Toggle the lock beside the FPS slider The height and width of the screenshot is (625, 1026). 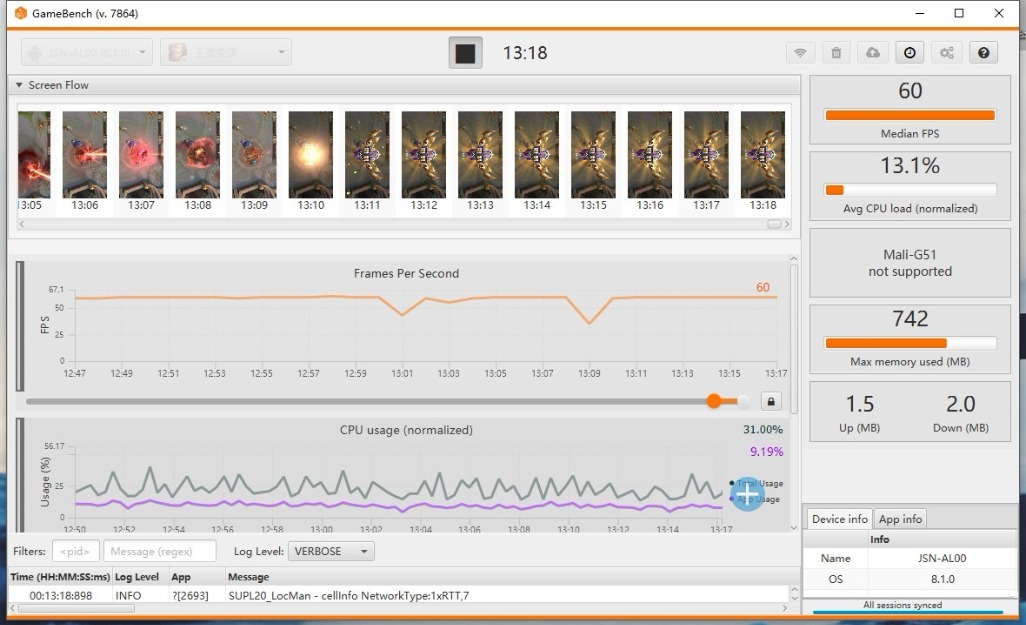pyautogui.click(x=771, y=401)
